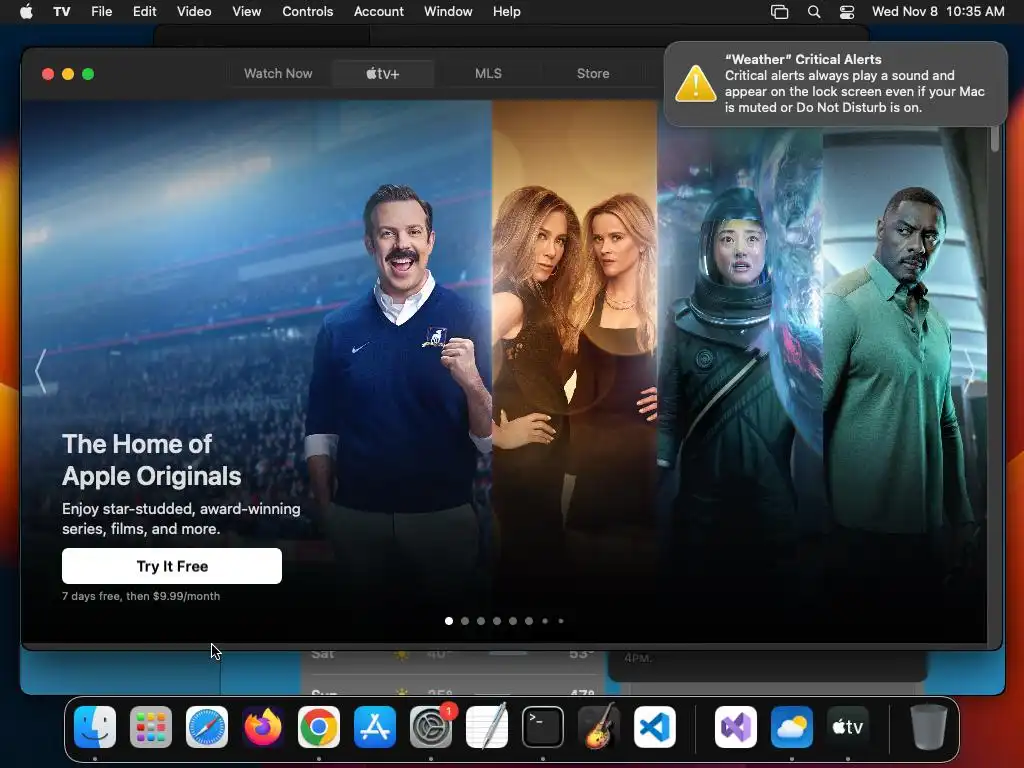
Task: Go to next featured slide
Action: pyautogui.click(x=970, y=372)
